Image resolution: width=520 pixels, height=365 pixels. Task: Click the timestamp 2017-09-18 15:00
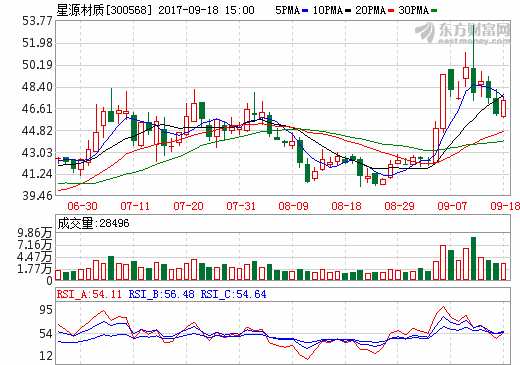206,10
